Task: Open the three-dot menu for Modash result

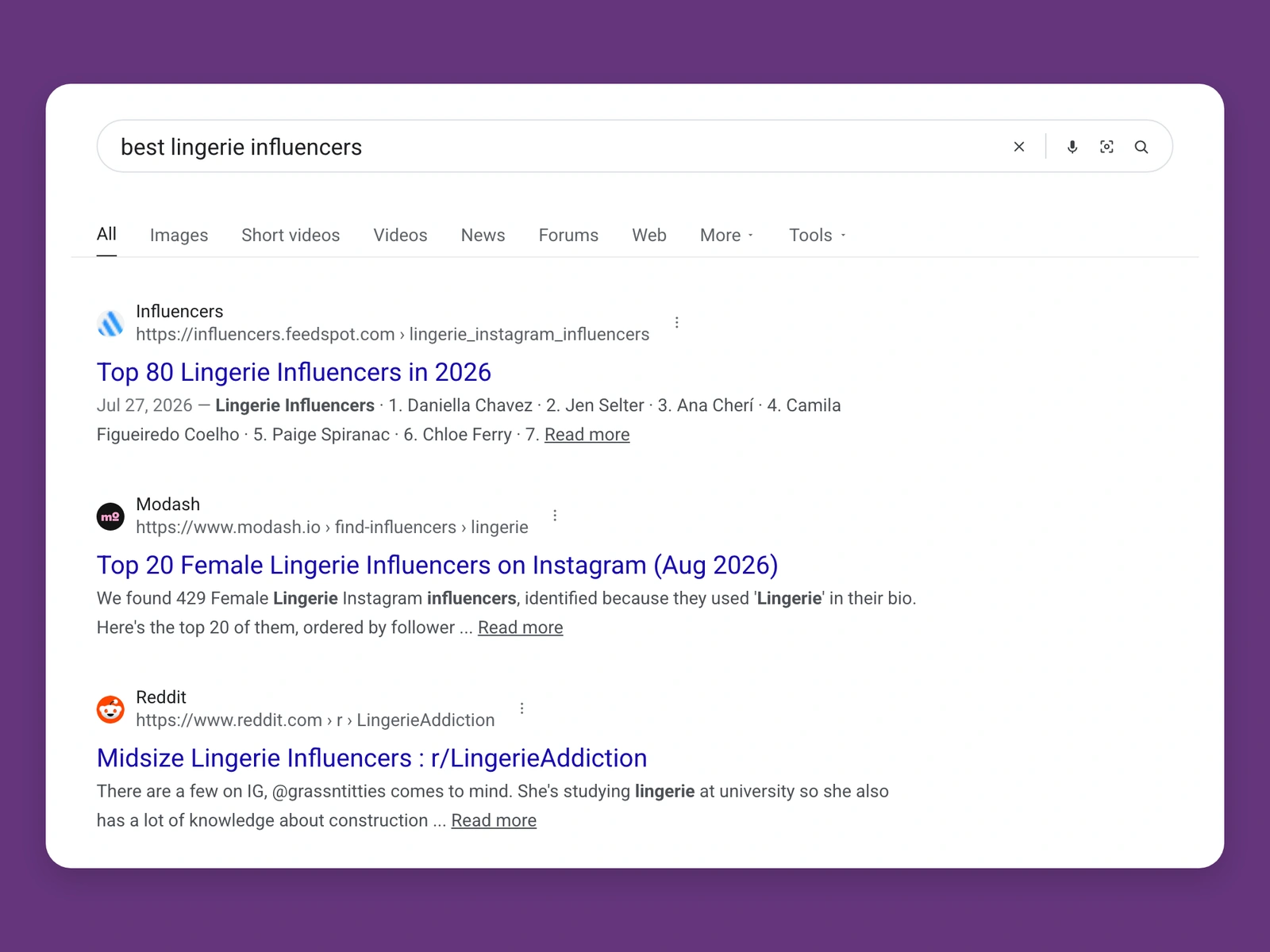Action: tap(555, 516)
